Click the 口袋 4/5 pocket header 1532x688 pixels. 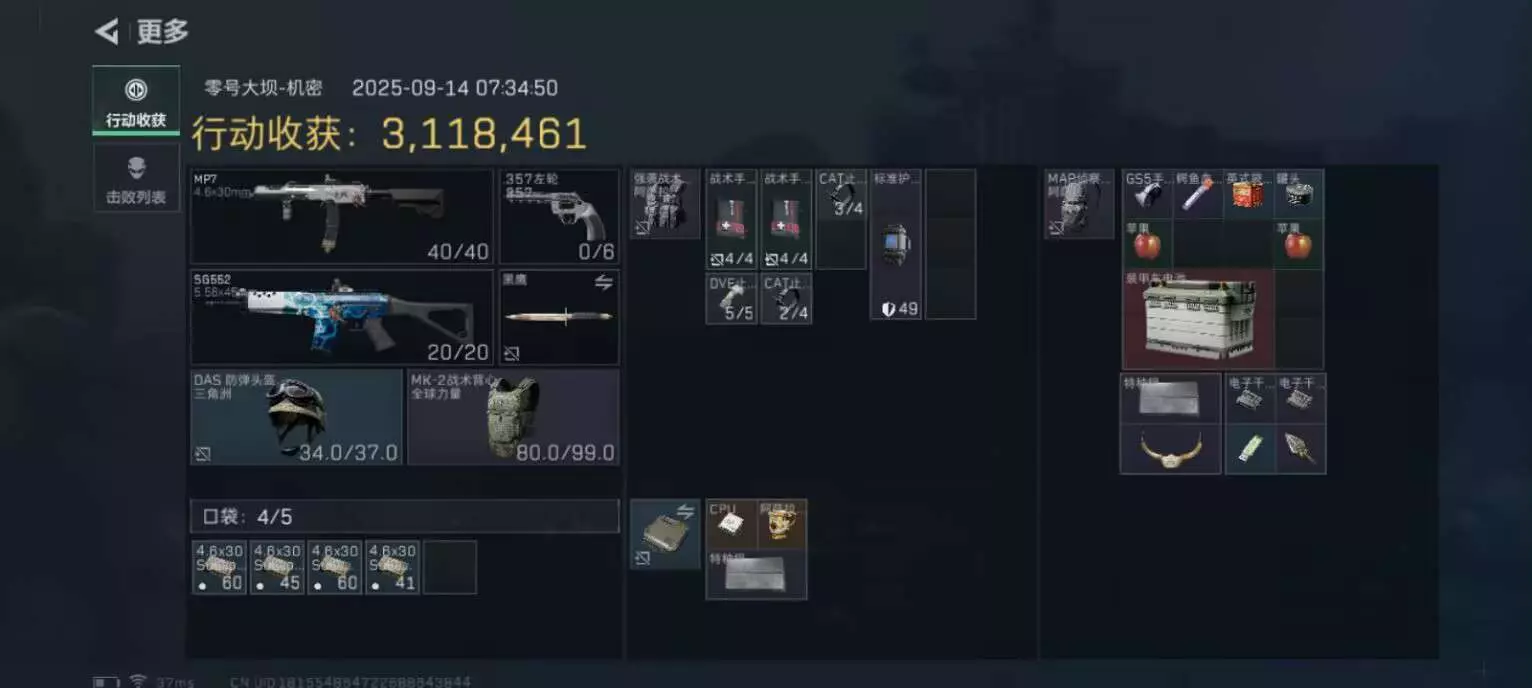point(404,517)
